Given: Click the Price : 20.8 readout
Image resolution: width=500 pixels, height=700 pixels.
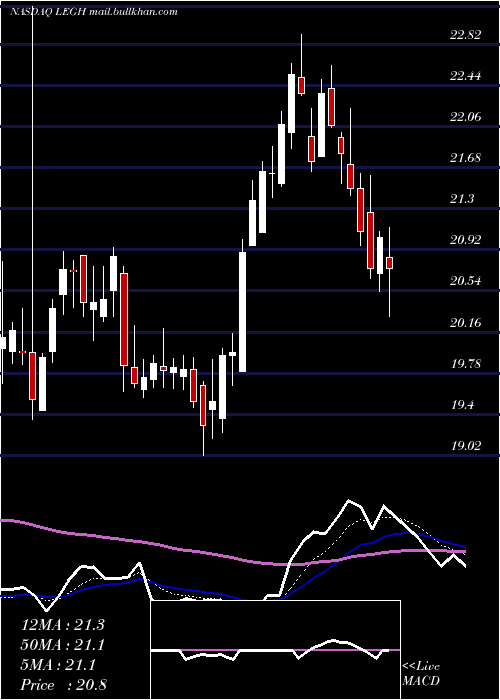Looking at the screenshot, I should (x=63, y=685).
